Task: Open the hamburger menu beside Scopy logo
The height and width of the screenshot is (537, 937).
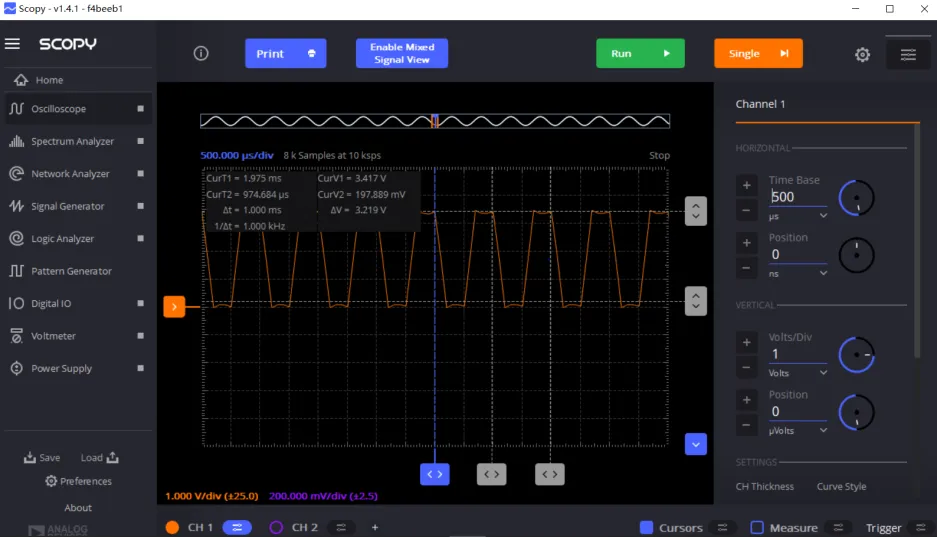Action: pyautogui.click(x=13, y=44)
